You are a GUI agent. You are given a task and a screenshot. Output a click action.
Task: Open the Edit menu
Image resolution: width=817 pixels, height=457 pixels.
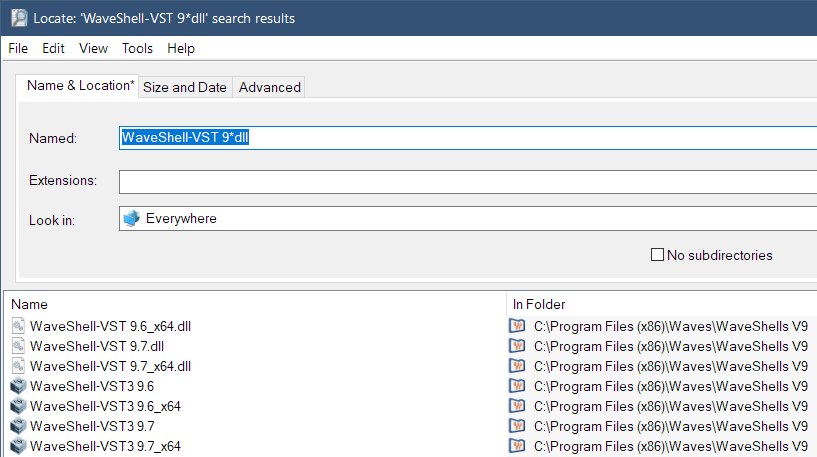(x=53, y=48)
